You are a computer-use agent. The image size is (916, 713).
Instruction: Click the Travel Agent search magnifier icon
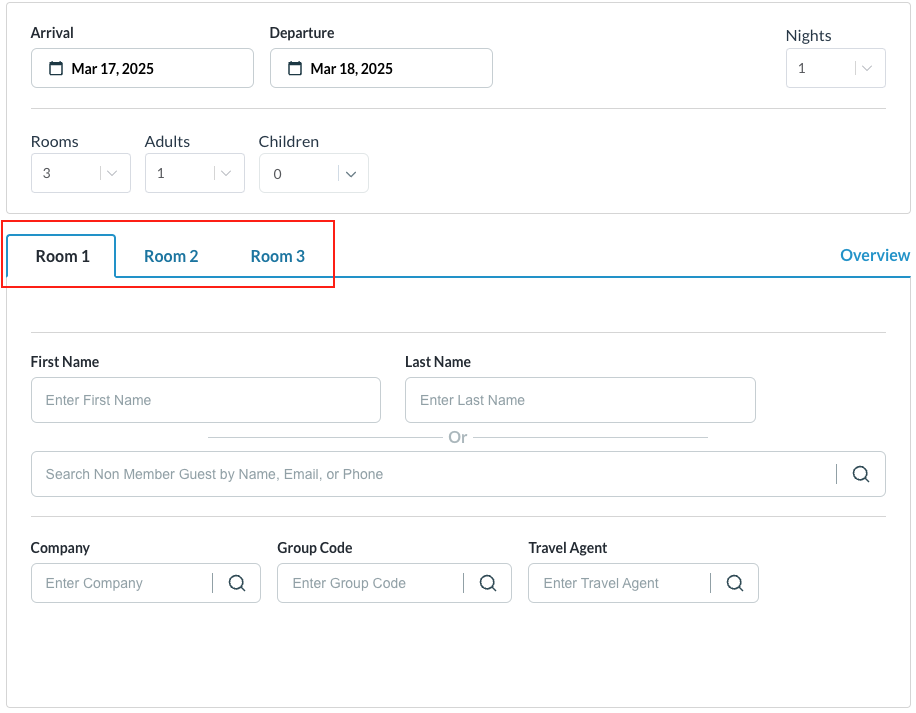pyautogui.click(x=735, y=583)
